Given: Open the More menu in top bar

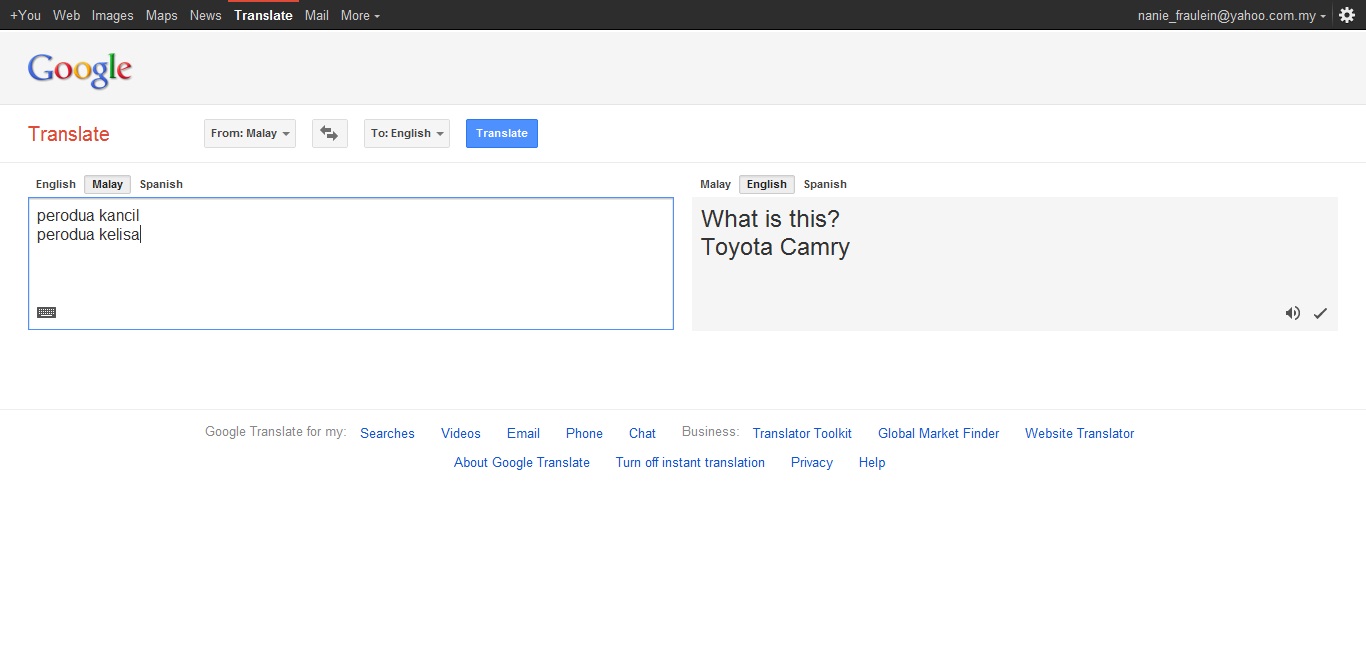Looking at the screenshot, I should click(360, 15).
